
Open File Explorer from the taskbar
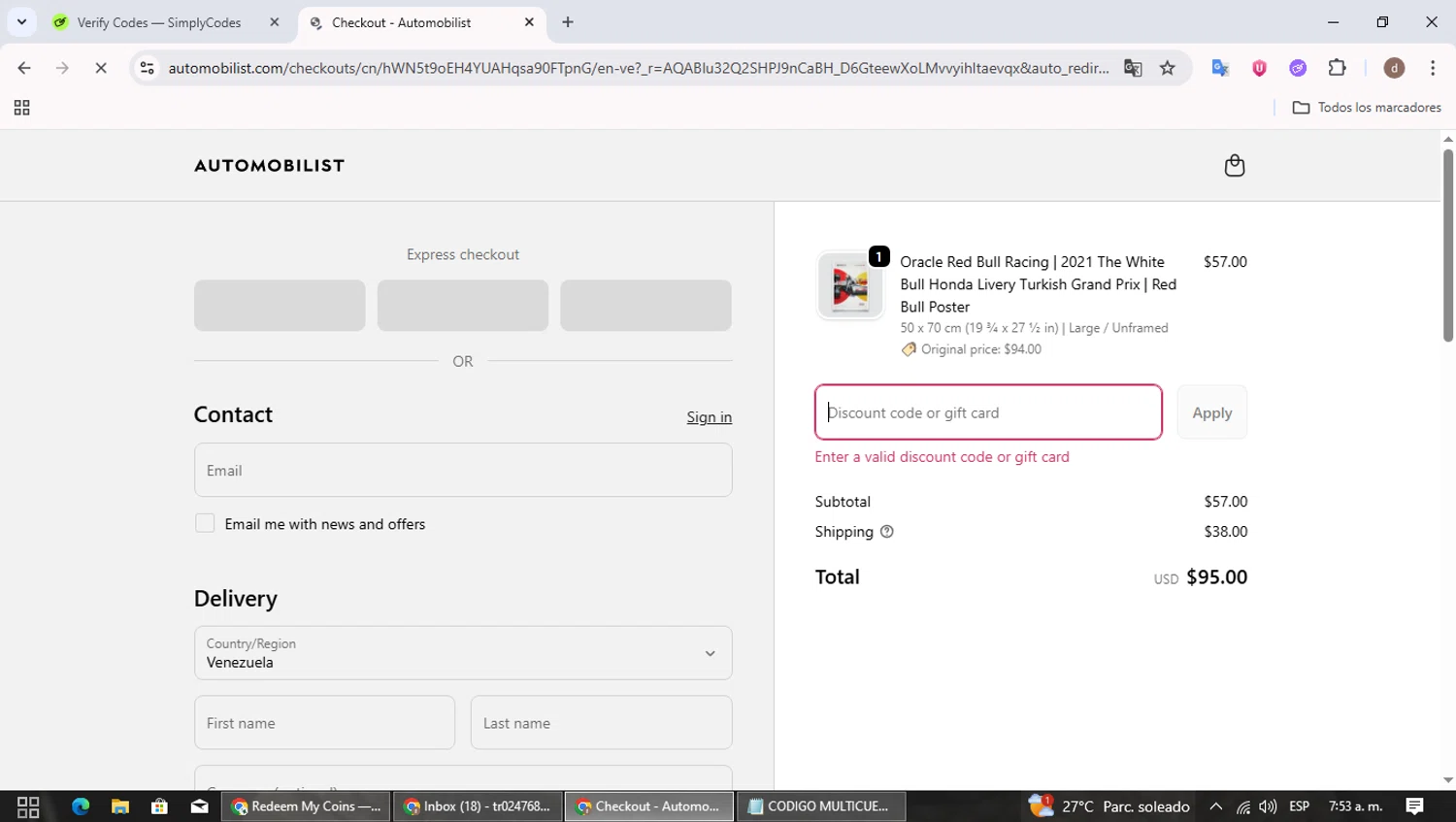click(x=120, y=806)
